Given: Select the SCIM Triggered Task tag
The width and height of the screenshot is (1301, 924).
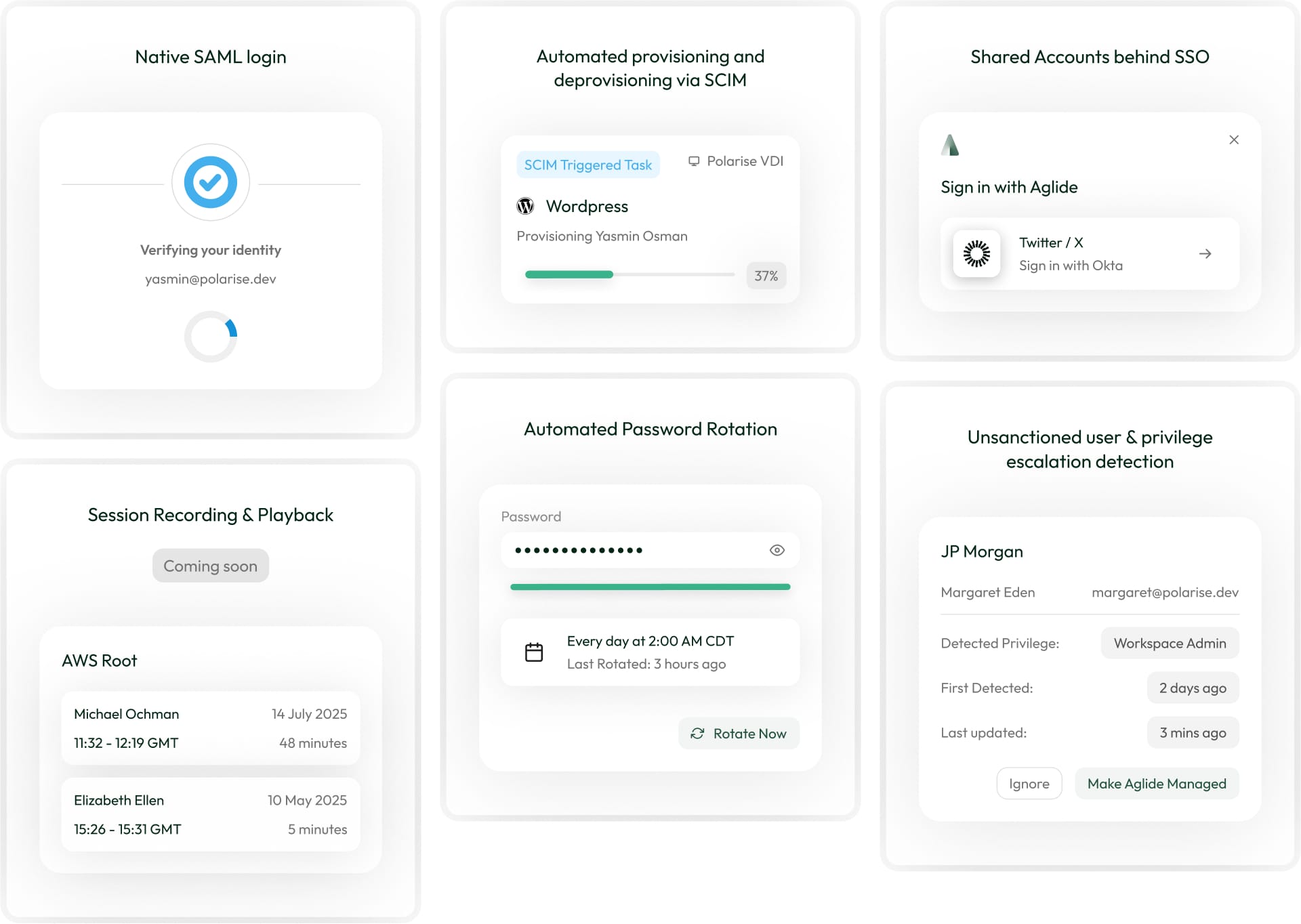Looking at the screenshot, I should pyautogui.click(x=587, y=165).
